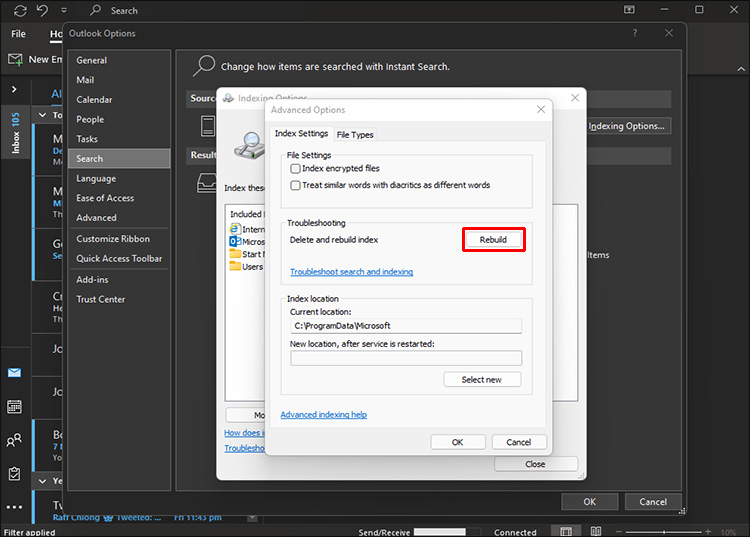The height and width of the screenshot is (537, 750).
Task: Click Close in Indexing Options window
Action: coord(536,464)
